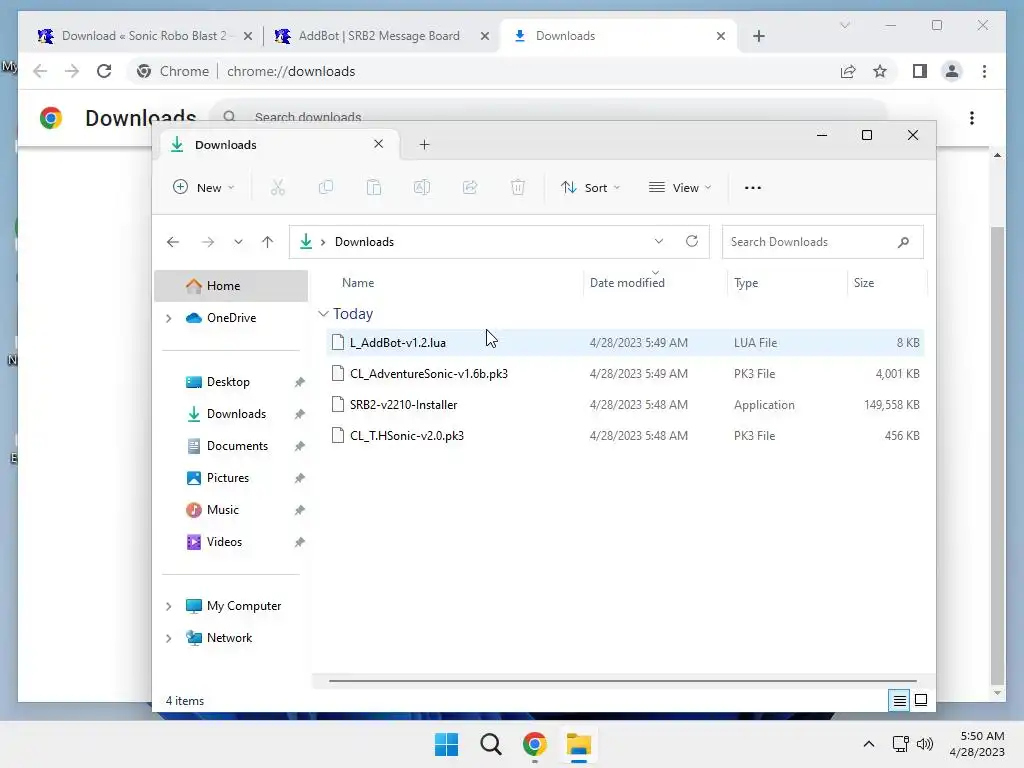Select the L_AddBot-v1.2.lua file
The image size is (1024, 768).
625,343
